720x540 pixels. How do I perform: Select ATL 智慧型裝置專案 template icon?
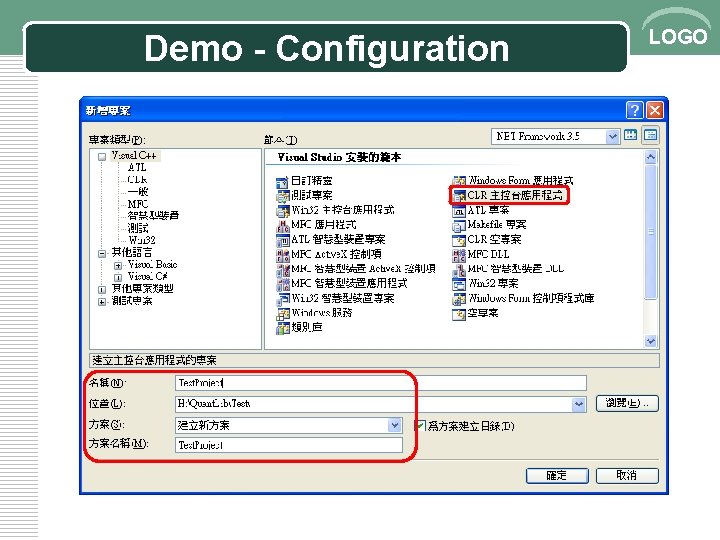click(281, 241)
